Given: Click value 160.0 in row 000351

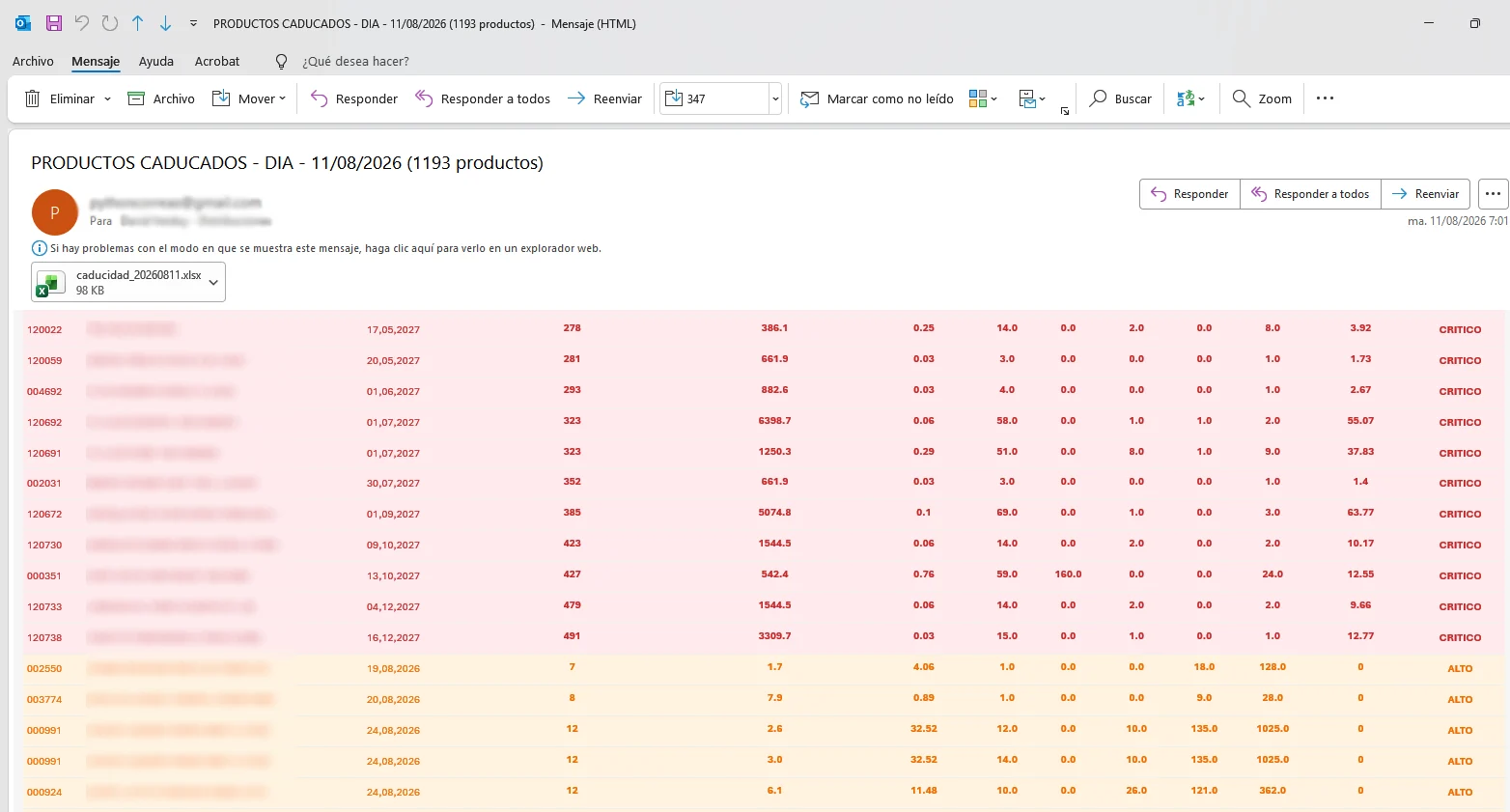Looking at the screenshot, I should click(x=1068, y=574).
